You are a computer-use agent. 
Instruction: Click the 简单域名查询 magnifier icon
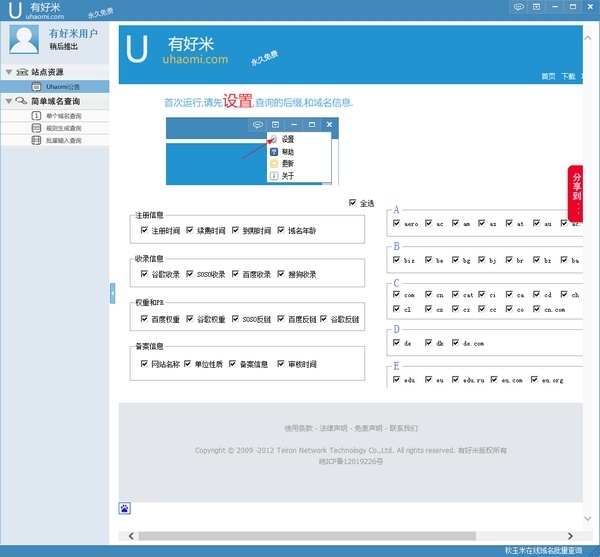(x=21, y=101)
